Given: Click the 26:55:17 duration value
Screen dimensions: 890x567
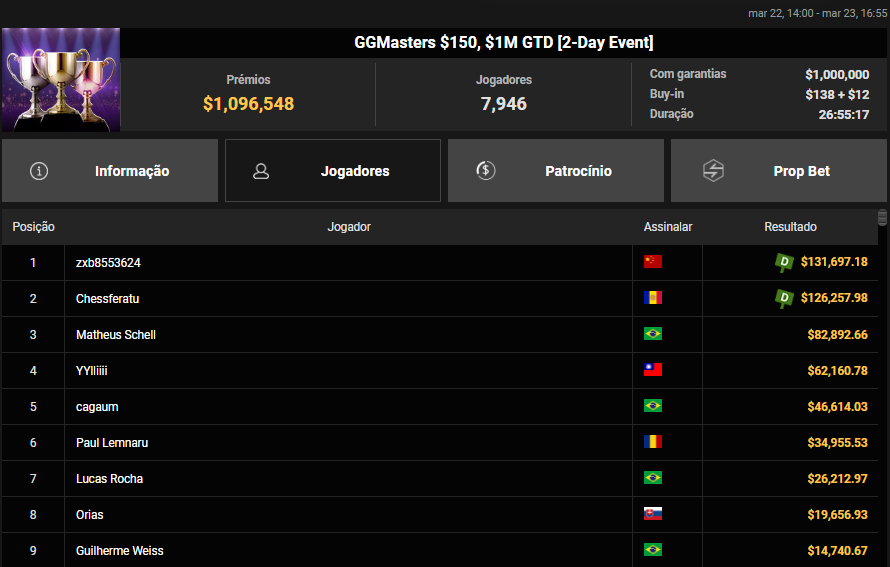Looking at the screenshot, I should tap(843, 115).
